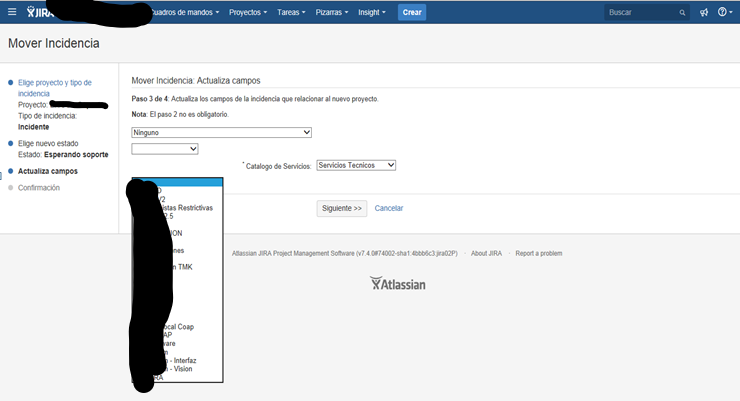Select the TMK option in the list
The image size is (740, 401).
click(177, 267)
